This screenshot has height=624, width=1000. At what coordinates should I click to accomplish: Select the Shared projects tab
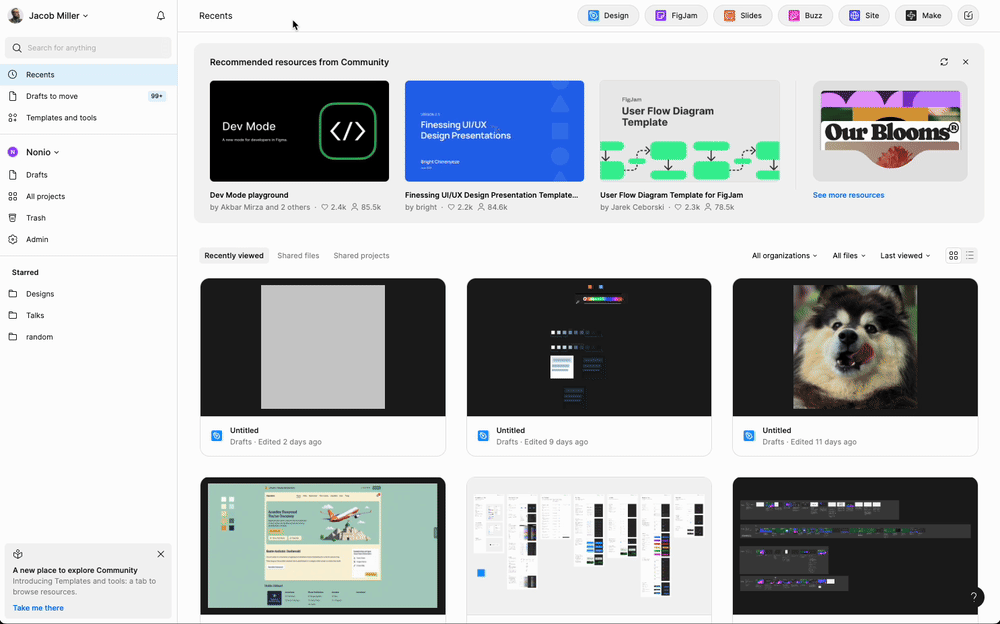[361, 256]
